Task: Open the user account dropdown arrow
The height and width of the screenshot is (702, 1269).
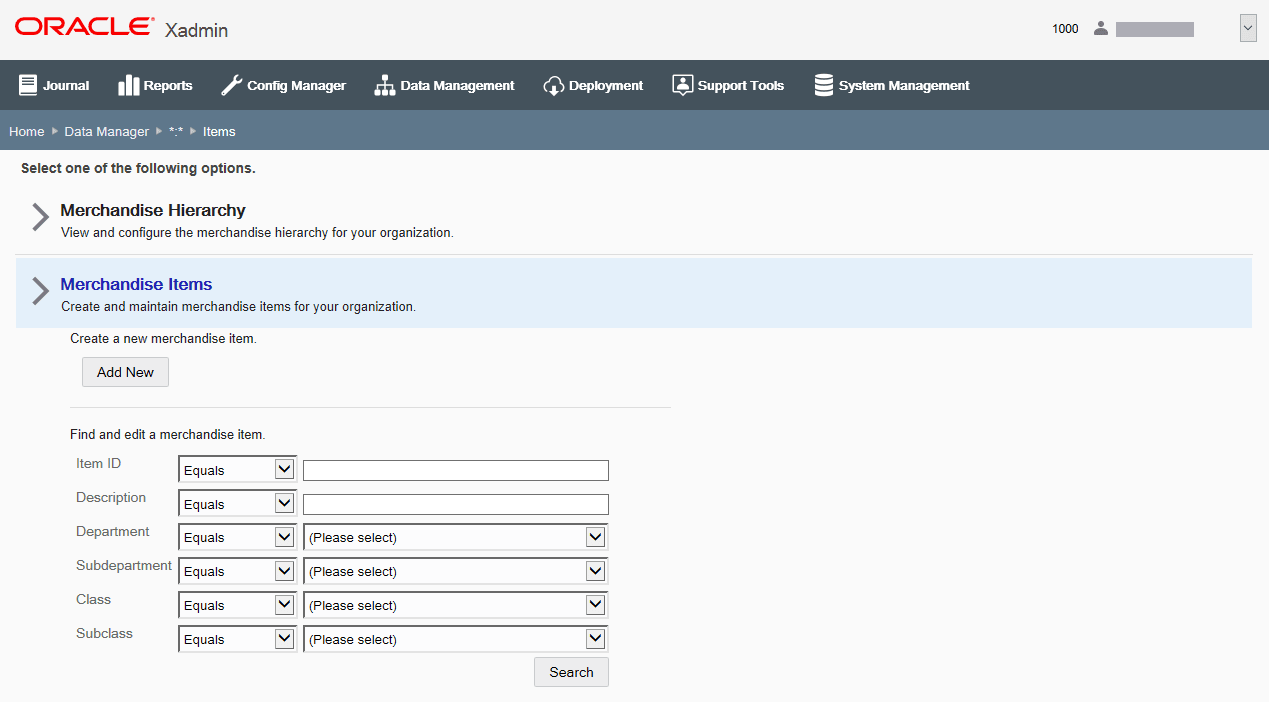Action: pyautogui.click(x=1248, y=28)
